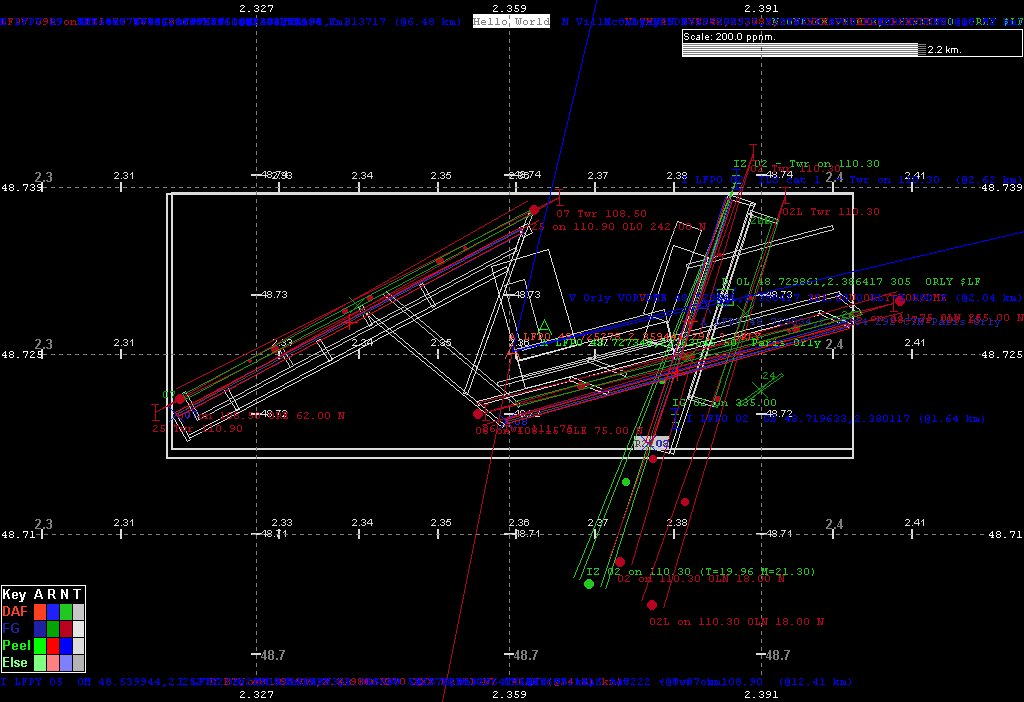Click the green triangle marker near LFPO
The image size is (1024, 702).
[x=545, y=326]
